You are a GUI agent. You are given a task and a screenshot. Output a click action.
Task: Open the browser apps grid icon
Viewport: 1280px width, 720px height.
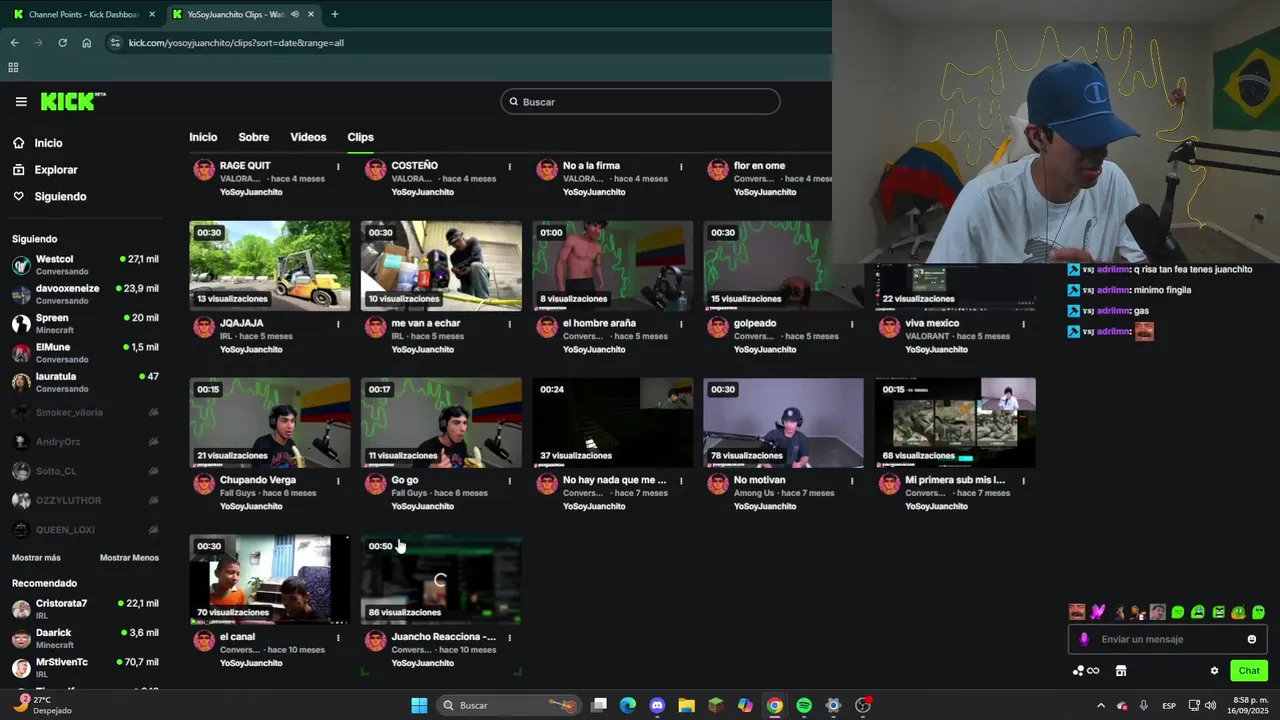(13, 68)
